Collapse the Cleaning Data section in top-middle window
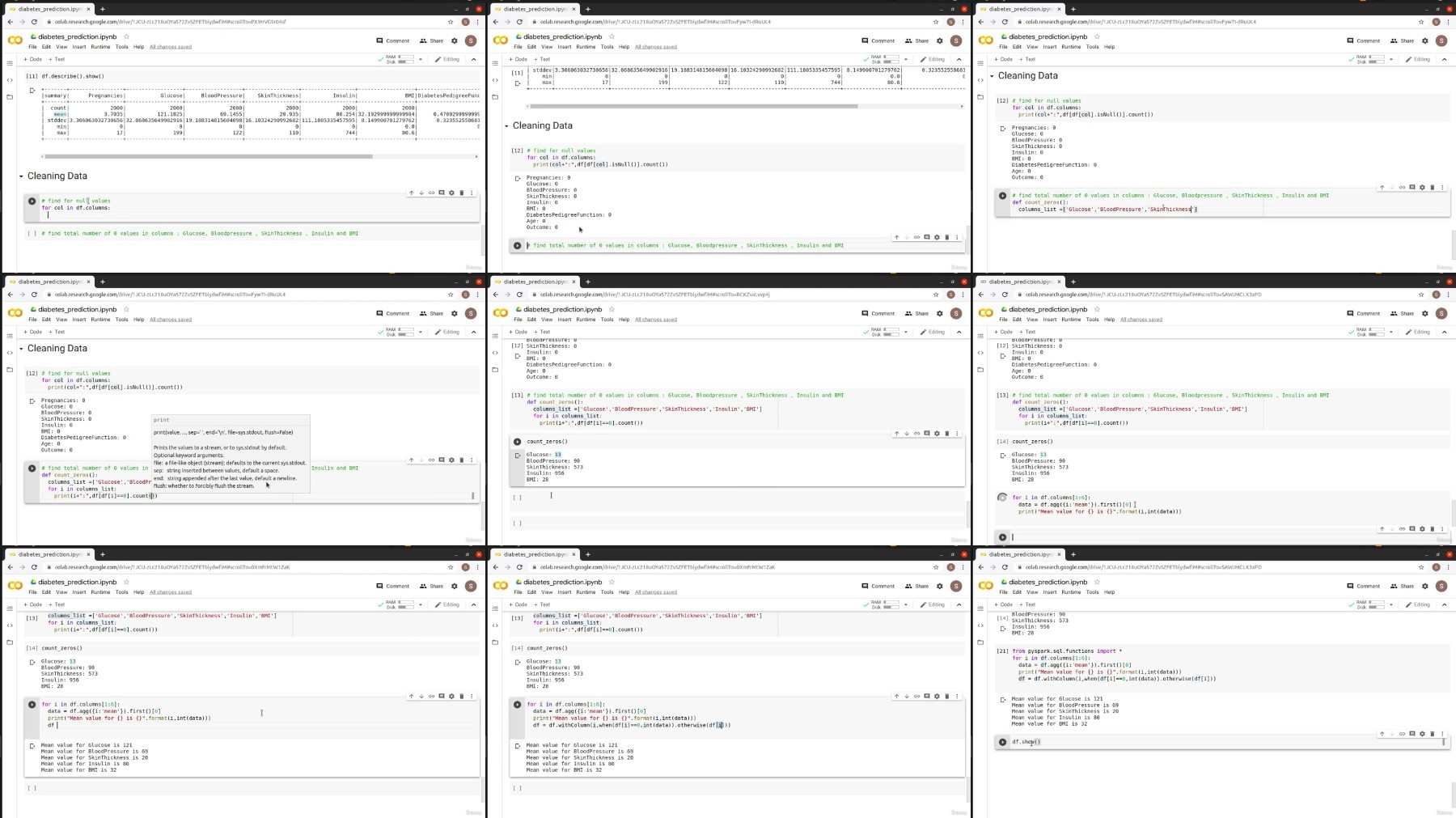The height and width of the screenshot is (818, 1456). pos(506,126)
